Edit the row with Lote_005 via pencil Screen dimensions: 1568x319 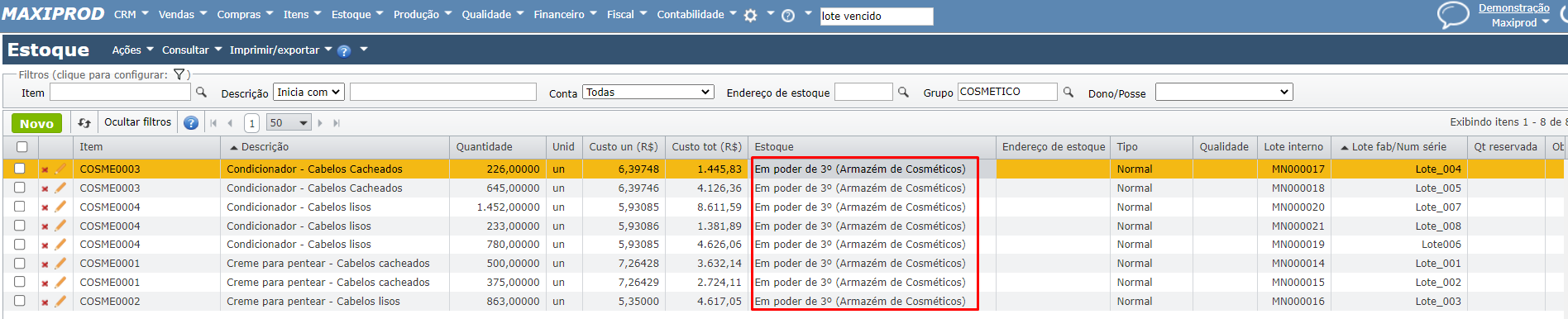click(x=60, y=188)
